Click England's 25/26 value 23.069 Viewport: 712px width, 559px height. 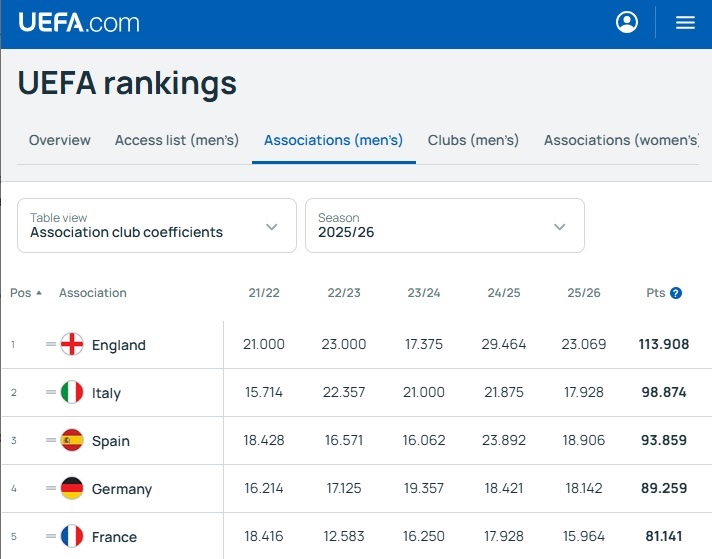[x=583, y=344]
